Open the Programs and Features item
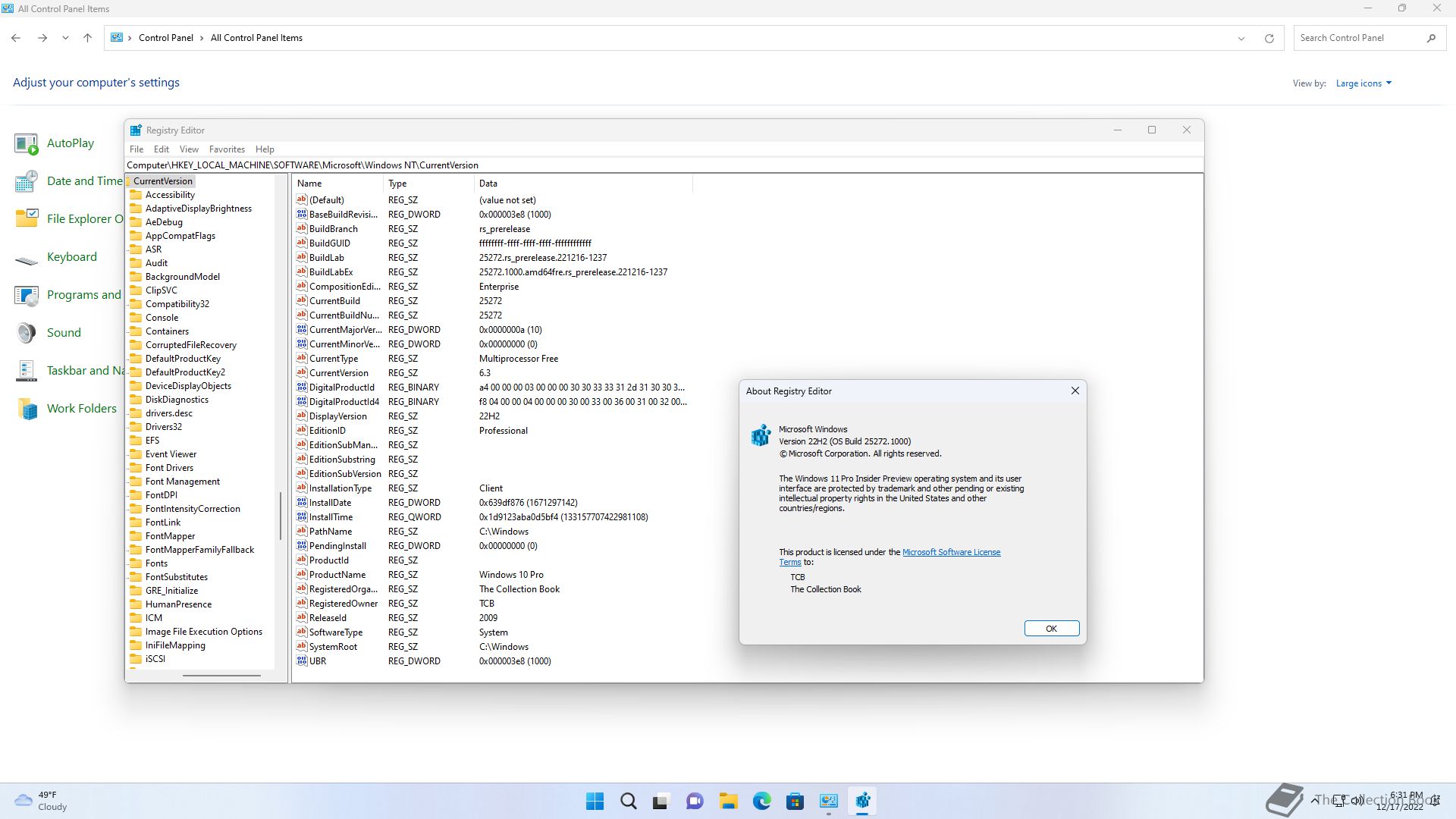1456x819 pixels. click(68, 295)
